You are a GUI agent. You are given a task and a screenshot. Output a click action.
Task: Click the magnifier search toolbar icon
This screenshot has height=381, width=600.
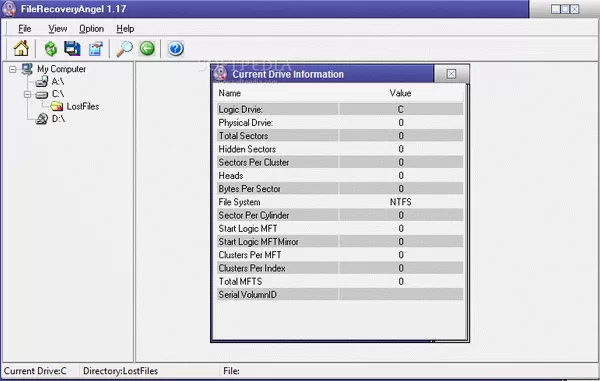click(124, 49)
